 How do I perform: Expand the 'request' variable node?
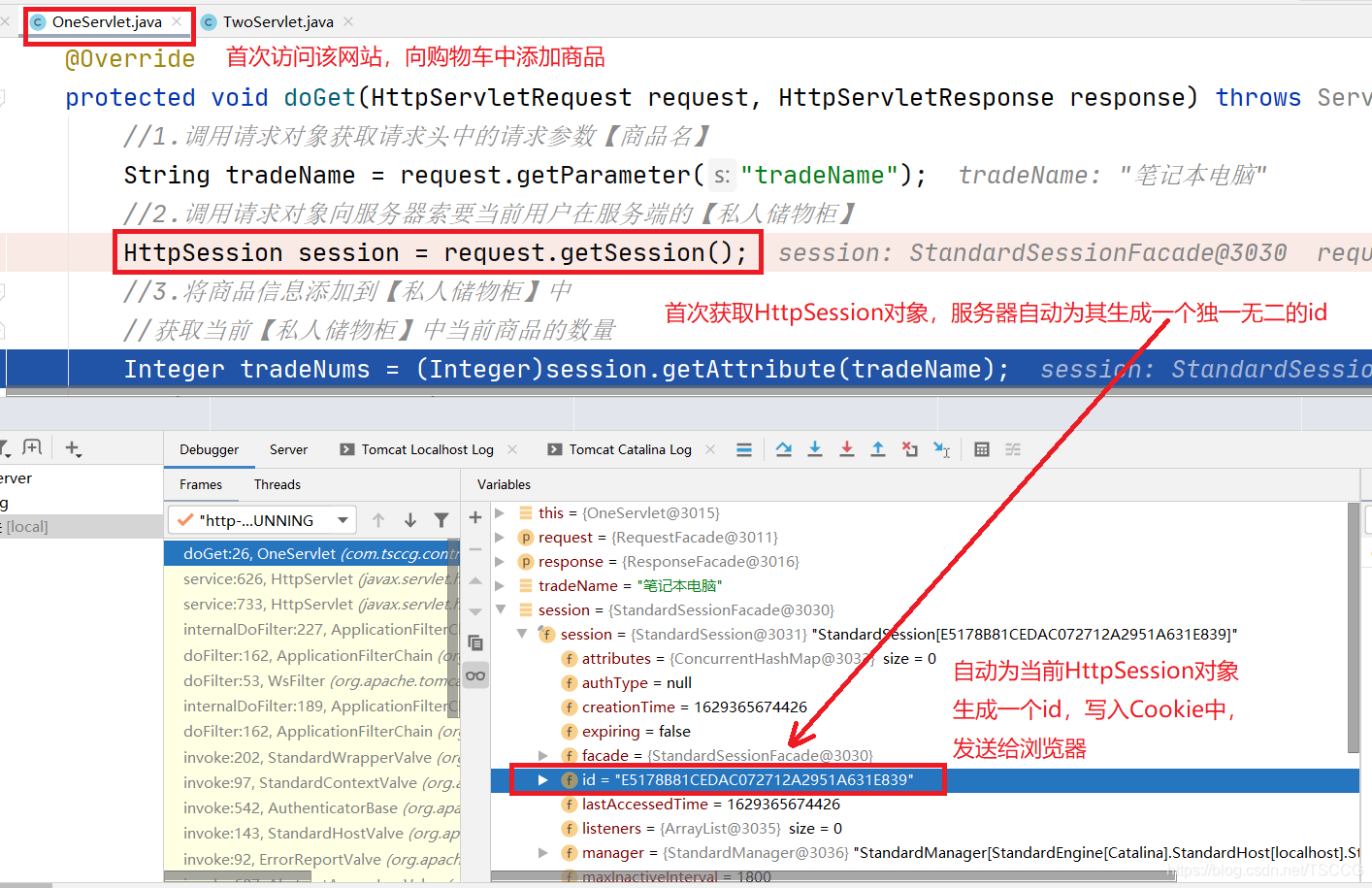[500, 537]
